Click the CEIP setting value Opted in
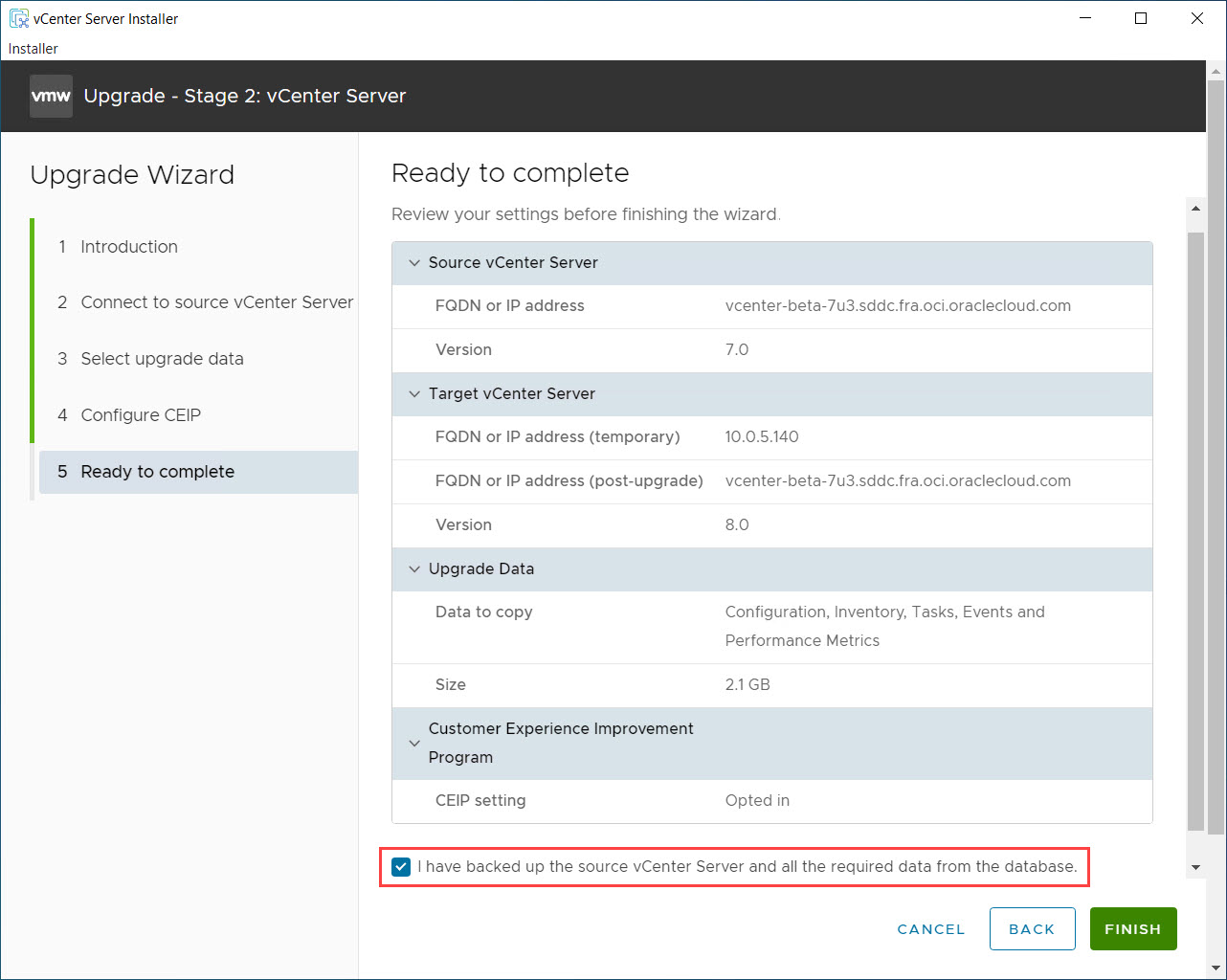 coord(757,801)
